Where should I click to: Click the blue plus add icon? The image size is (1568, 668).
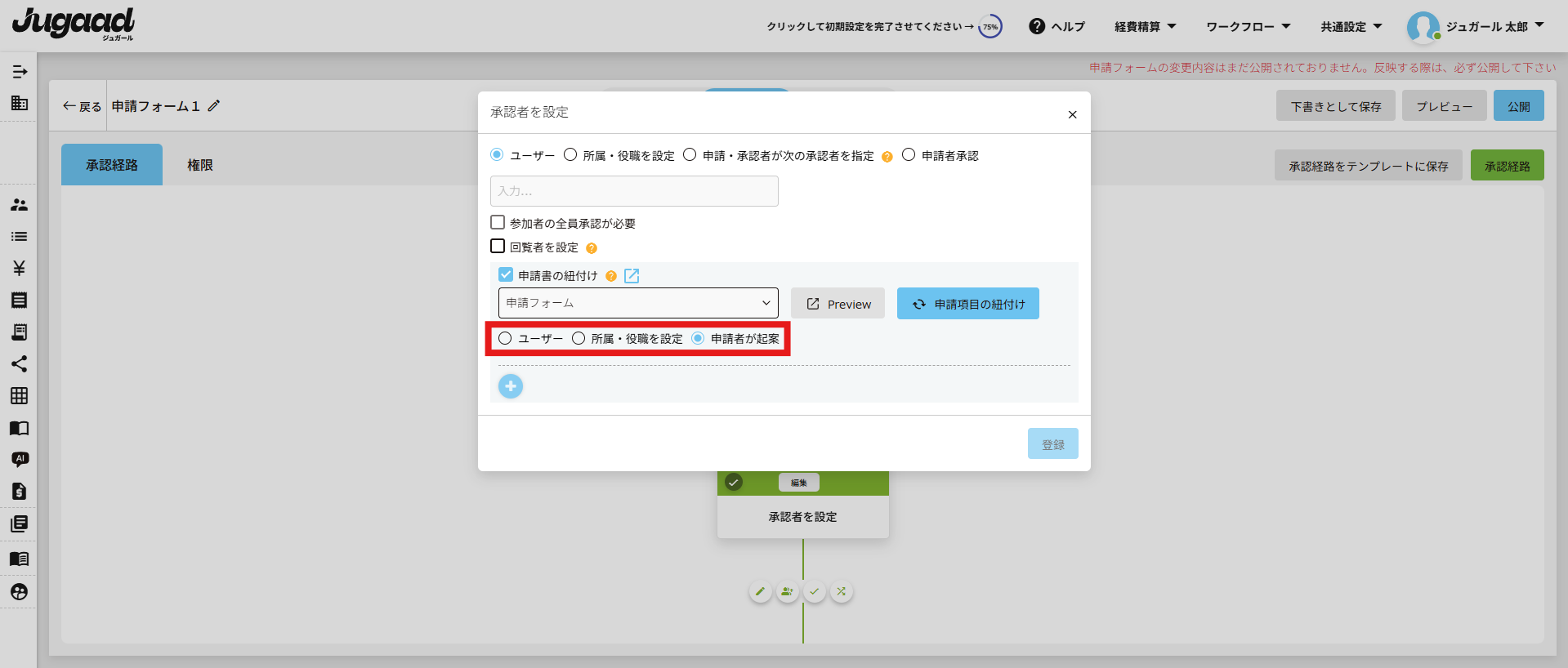click(511, 386)
